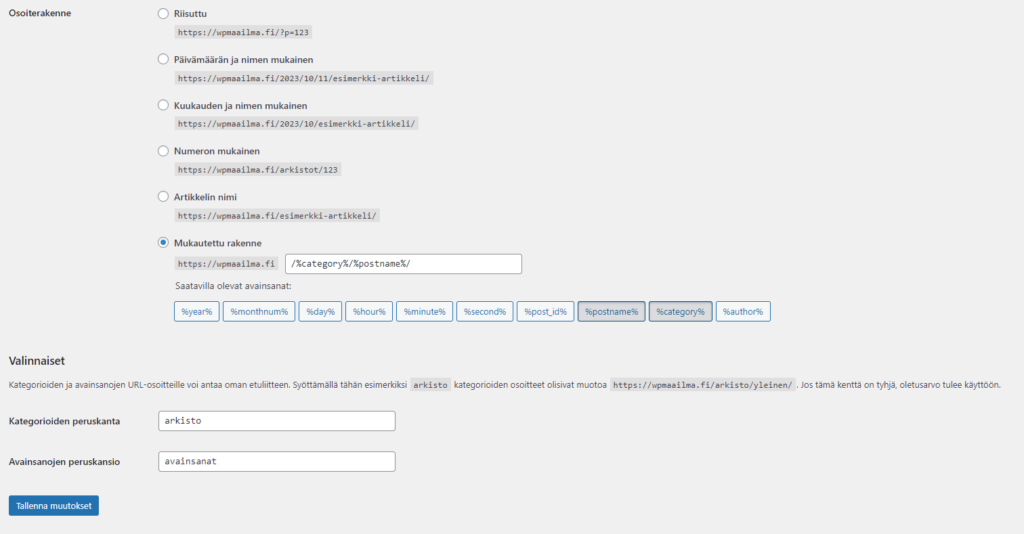Click the wpmaailma.fi/arkisto/yleinen/ example URL
The height and width of the screenshot is (534, 1024).
pyautogui.click(x=703, y=385)
